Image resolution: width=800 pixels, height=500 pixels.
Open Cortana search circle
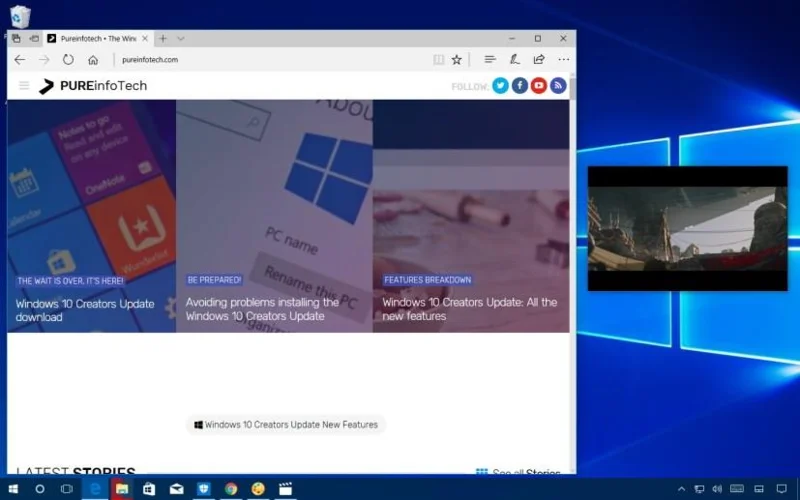[x=40, y=489]
